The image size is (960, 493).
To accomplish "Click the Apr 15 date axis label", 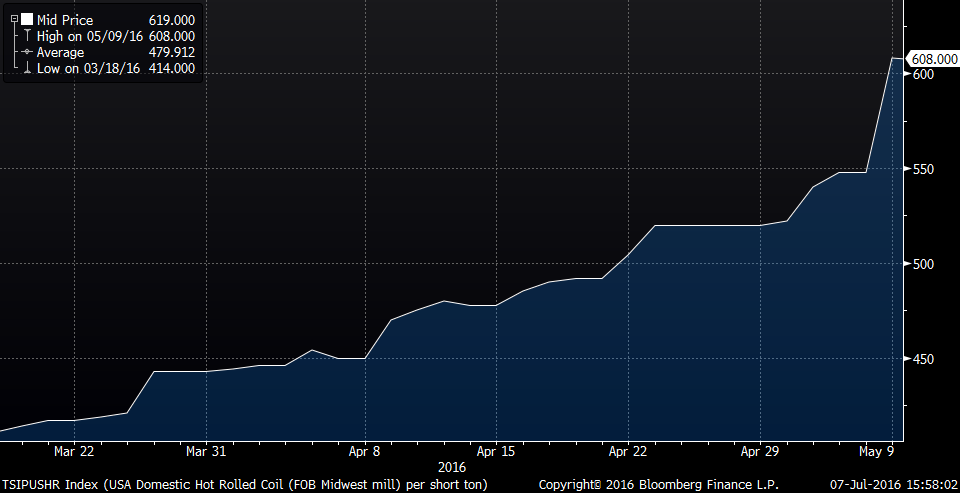I will 496,451.
